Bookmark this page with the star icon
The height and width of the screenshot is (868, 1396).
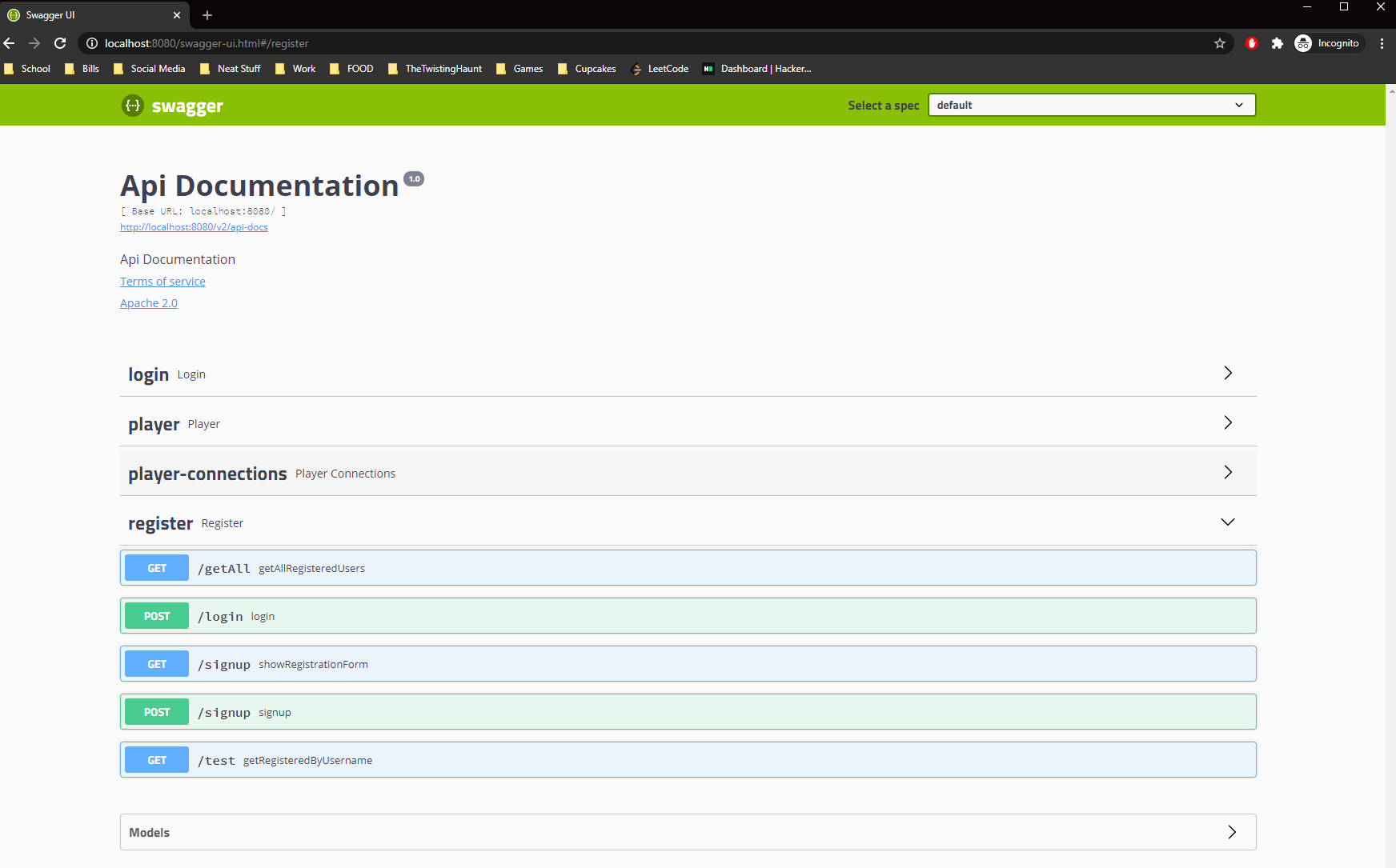pyautogui.click(x=1220, y=43)
